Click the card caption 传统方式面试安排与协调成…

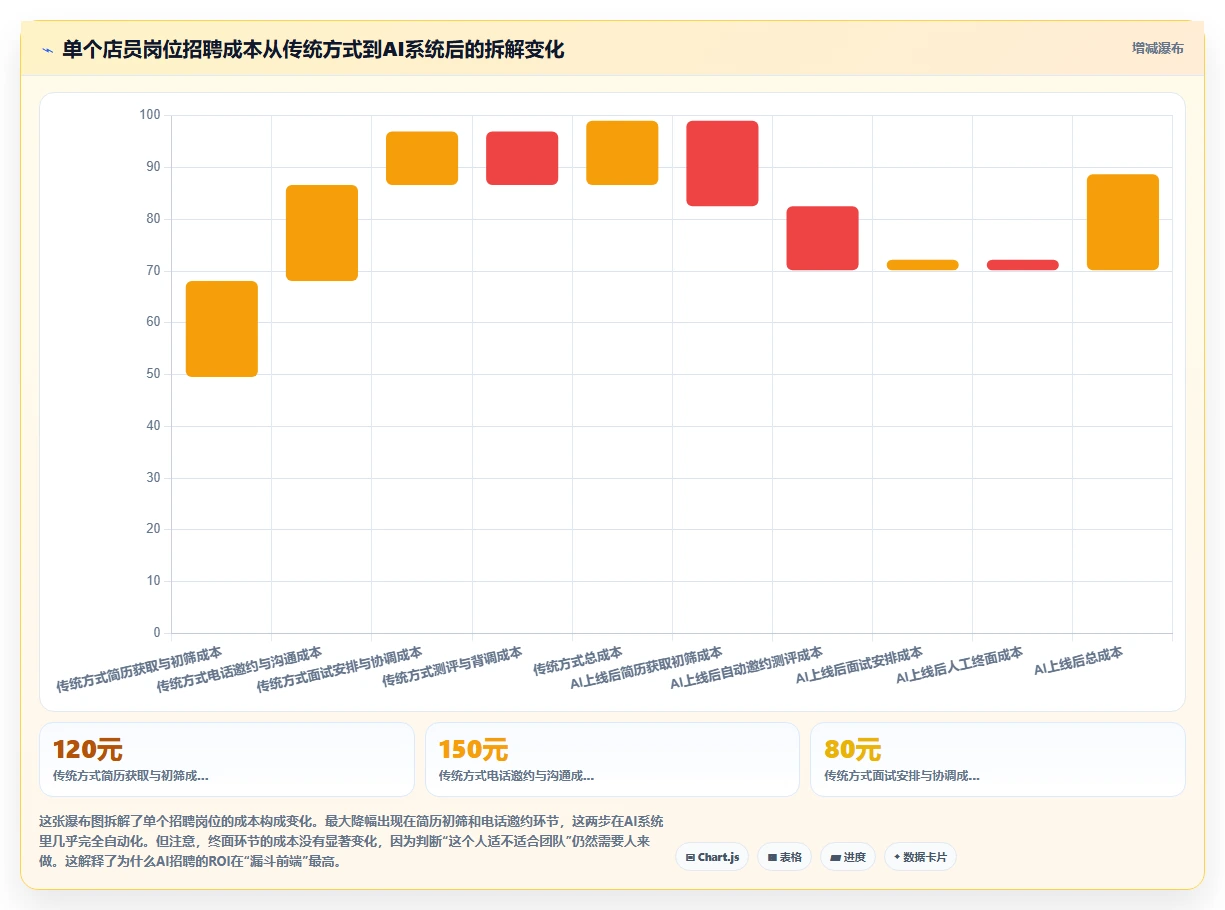[x=902, y=775]
